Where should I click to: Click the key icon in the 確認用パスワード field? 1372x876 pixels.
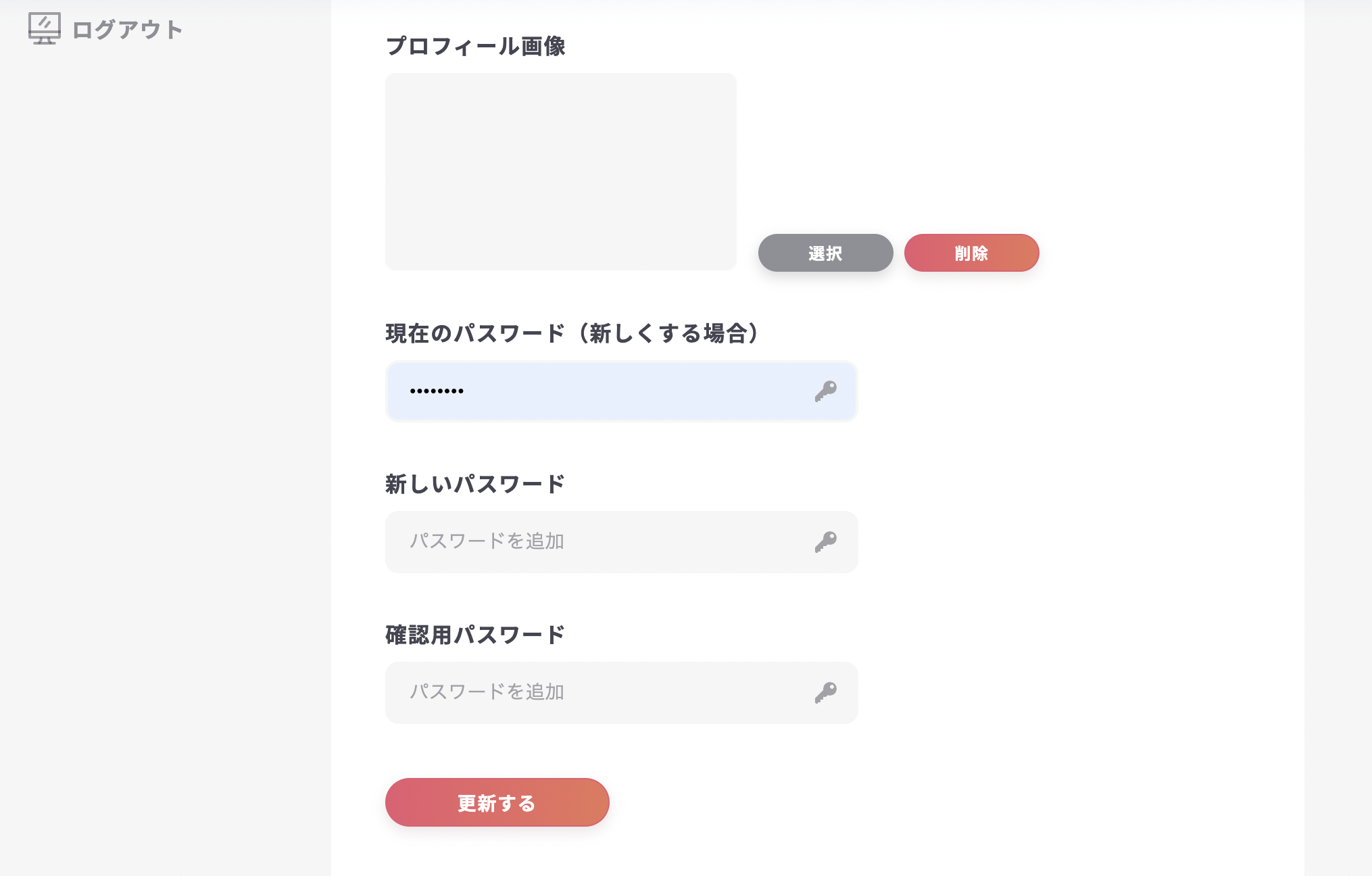[x=826, y=691]
